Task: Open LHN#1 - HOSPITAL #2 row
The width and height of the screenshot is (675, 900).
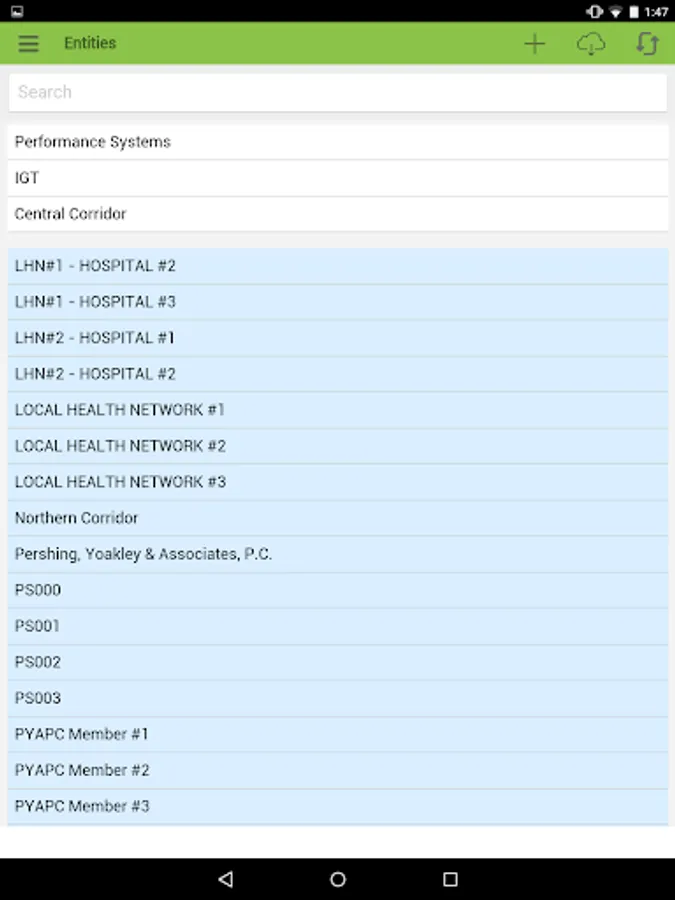Action: 338,266
